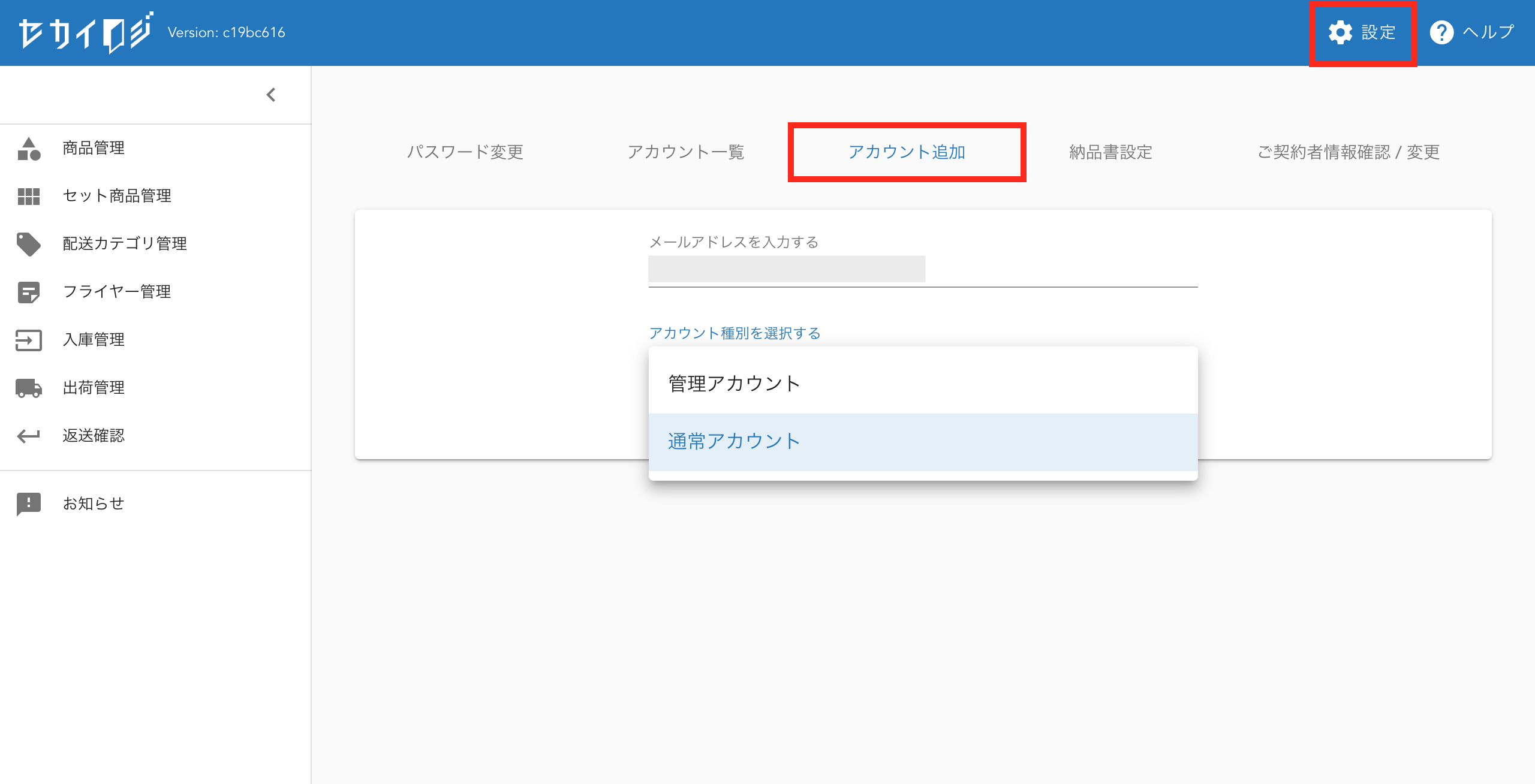Switch to the パスワード変更 tab

coord(465,152)
